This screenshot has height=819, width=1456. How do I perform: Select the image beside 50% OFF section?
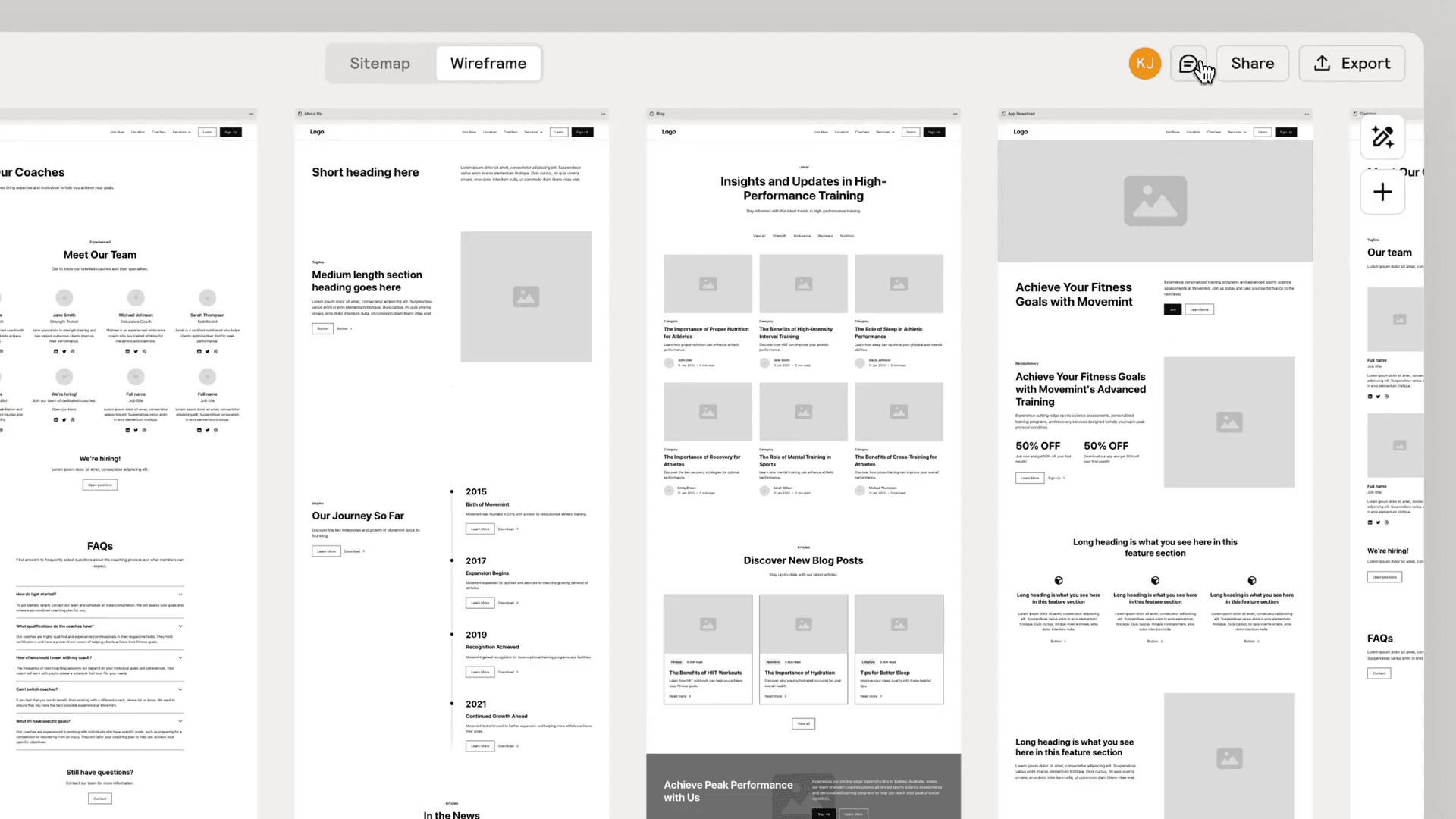tap(1229, 422)
